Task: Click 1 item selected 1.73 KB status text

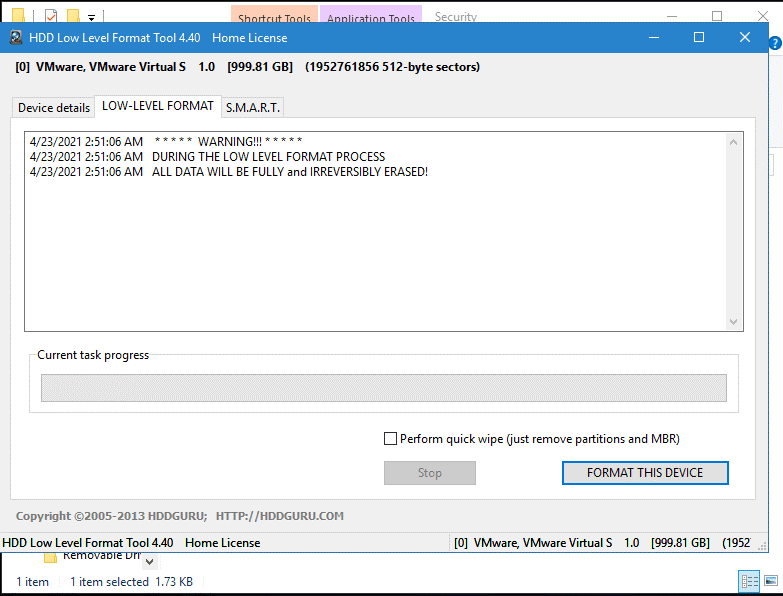Action: (131, 582)
